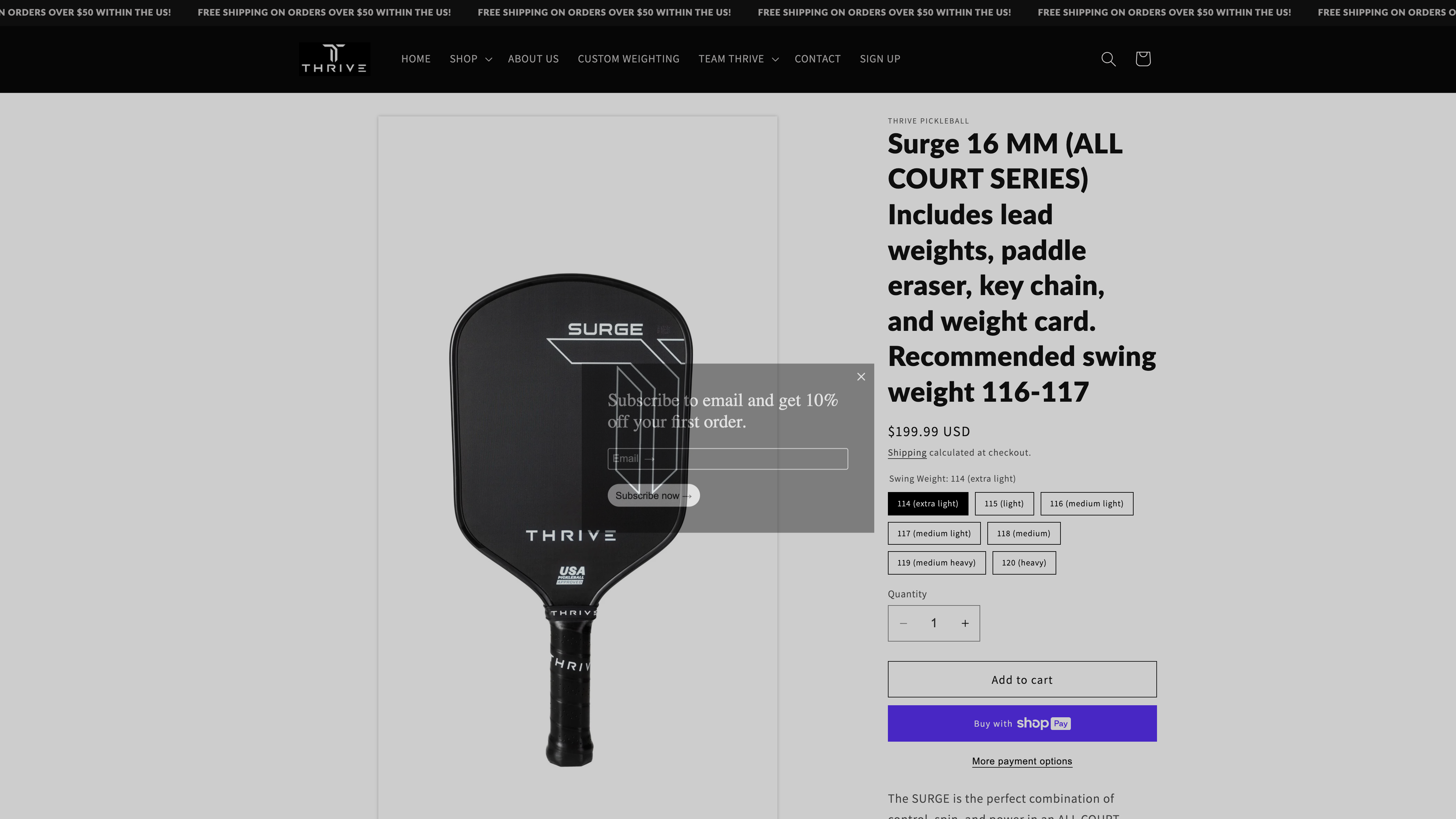Viewport: 1456px width, 819px height.
Task: Increase quantity using the plus icon
Action: [x=965, y=623]
